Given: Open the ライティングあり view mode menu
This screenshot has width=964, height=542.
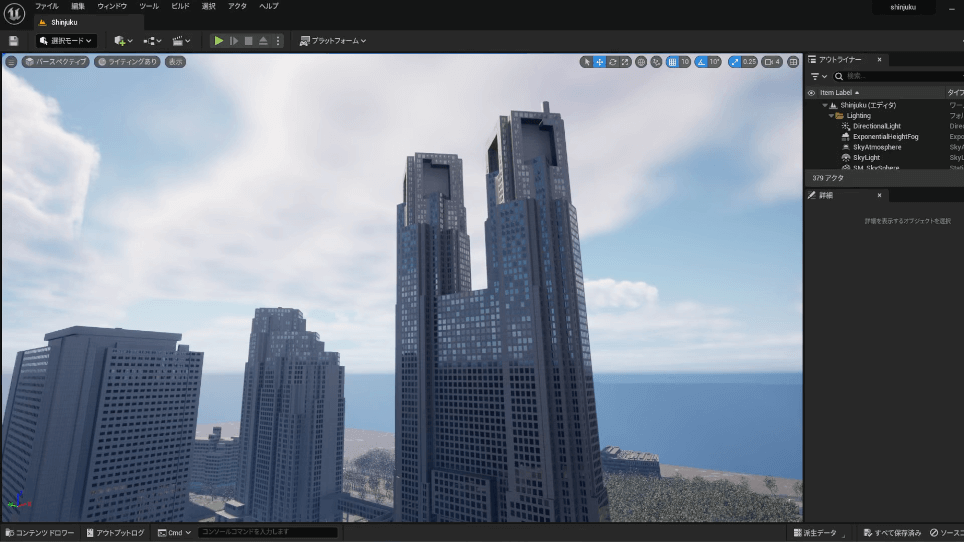Looking at the screenshot, I should [x=127, y=61].
